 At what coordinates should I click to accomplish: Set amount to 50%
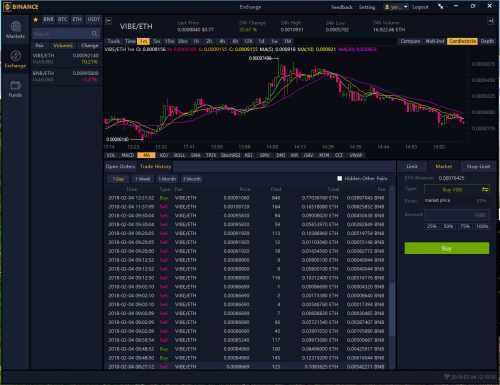point(448,226)
